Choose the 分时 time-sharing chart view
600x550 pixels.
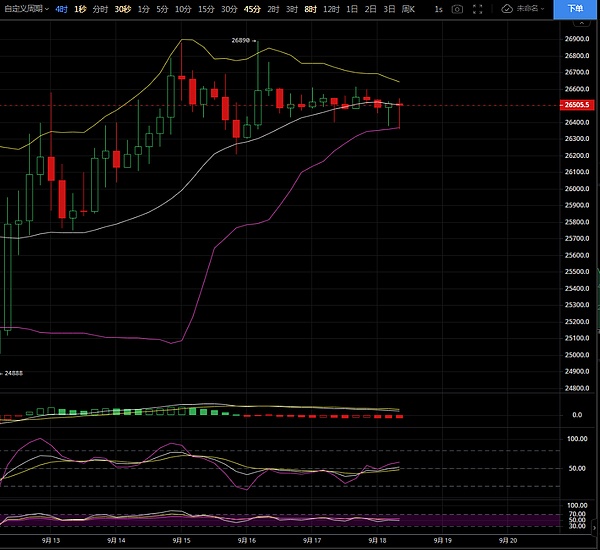[100, 8]
